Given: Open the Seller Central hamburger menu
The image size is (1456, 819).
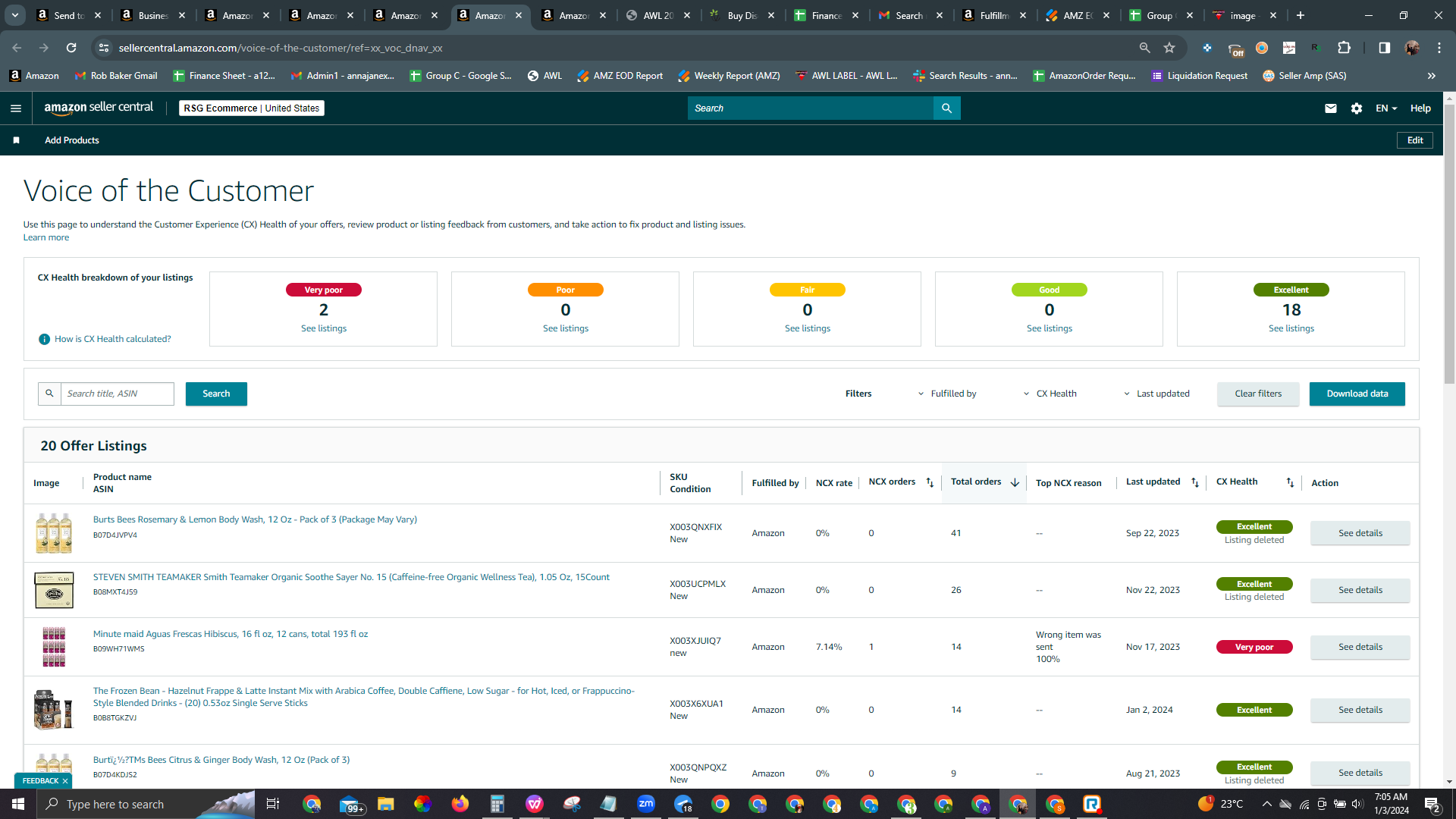Looking at the screenshot, I should [16, 108].
